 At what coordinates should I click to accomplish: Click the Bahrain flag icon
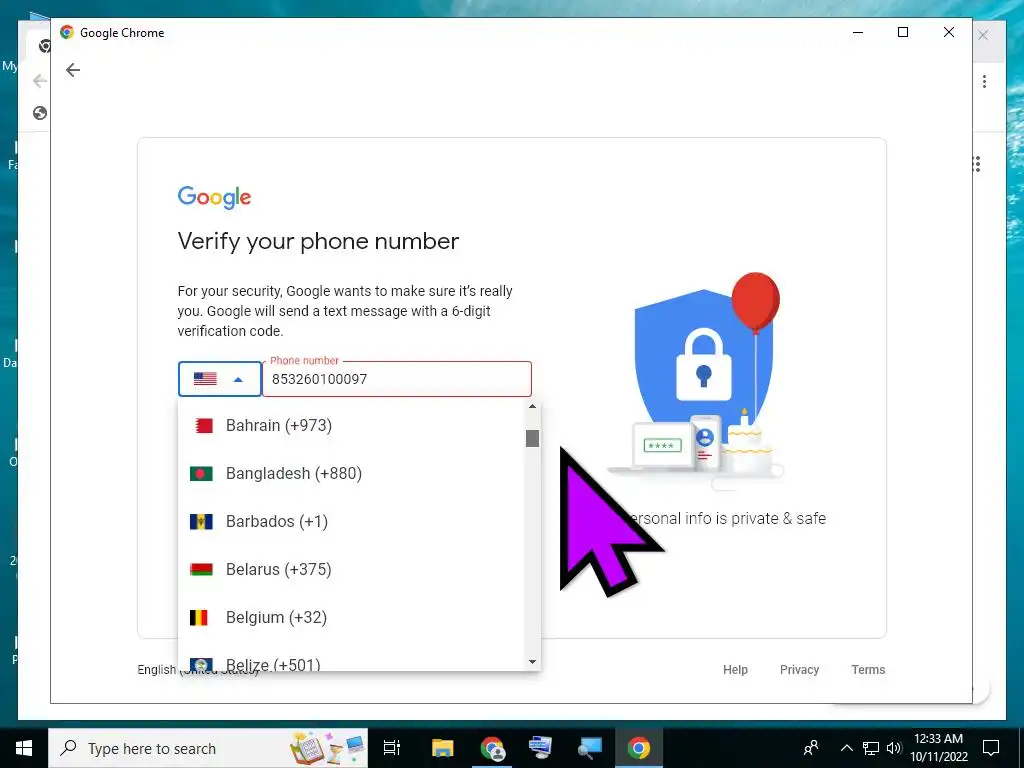point(204,426)
